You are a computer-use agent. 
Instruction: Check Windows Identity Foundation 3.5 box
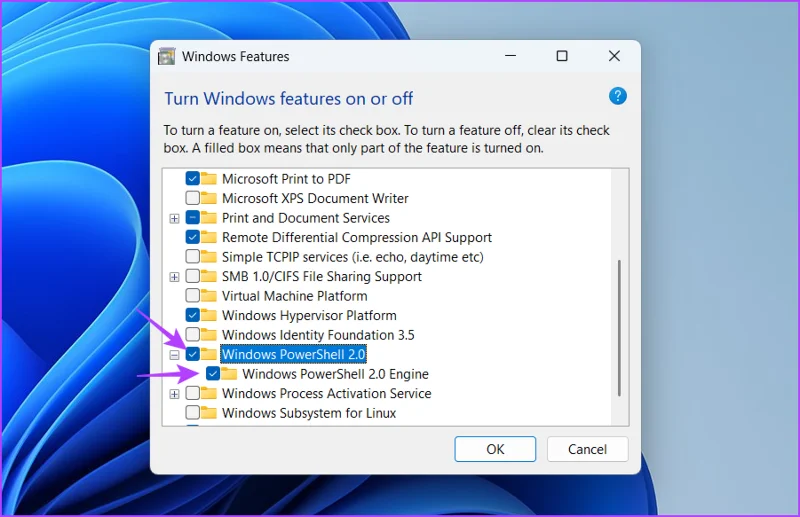click(192, 335)
